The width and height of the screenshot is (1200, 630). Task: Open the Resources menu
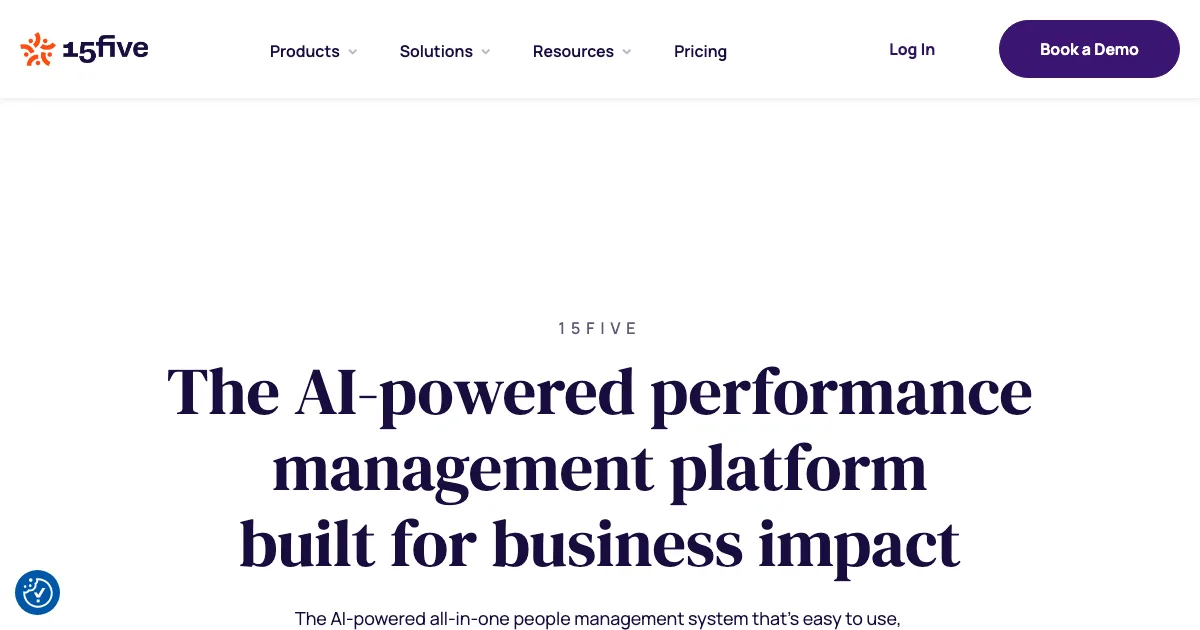pos(573,51)
